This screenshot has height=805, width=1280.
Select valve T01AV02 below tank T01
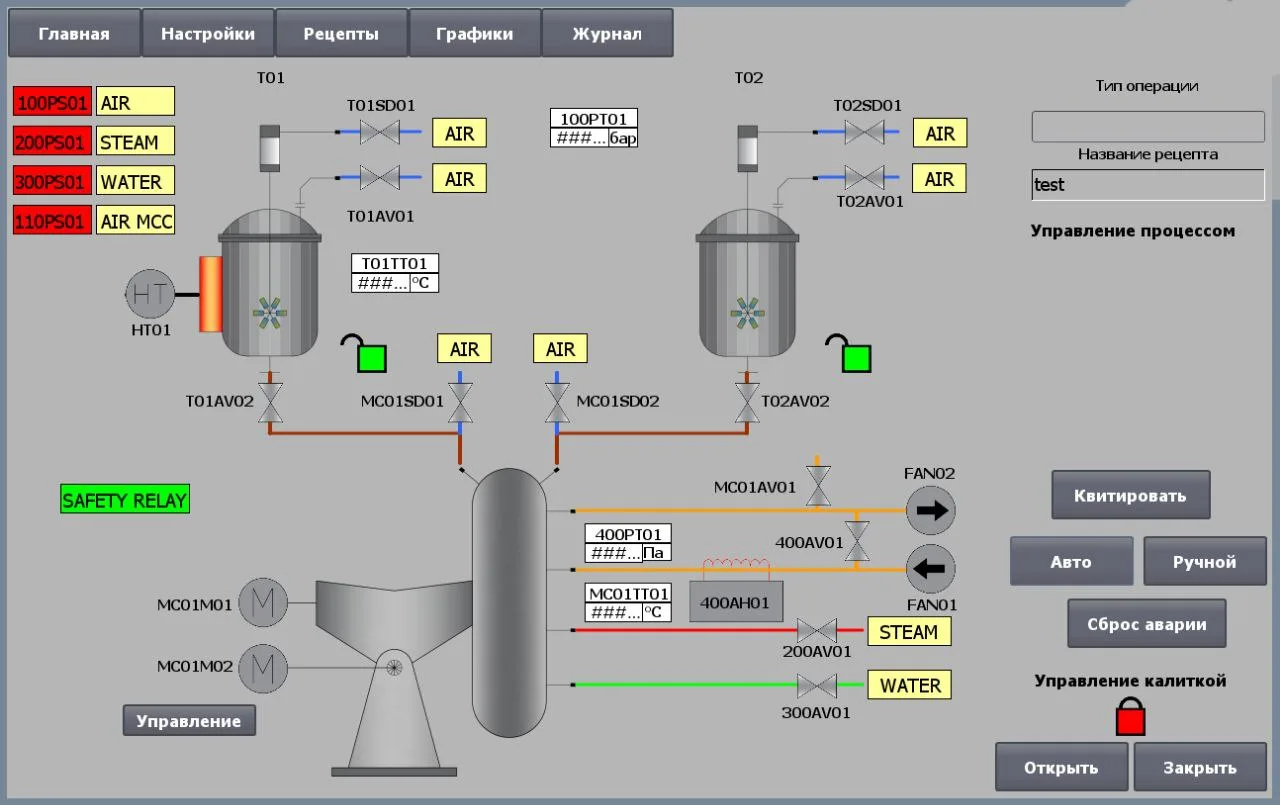click(x=271, y=402)
